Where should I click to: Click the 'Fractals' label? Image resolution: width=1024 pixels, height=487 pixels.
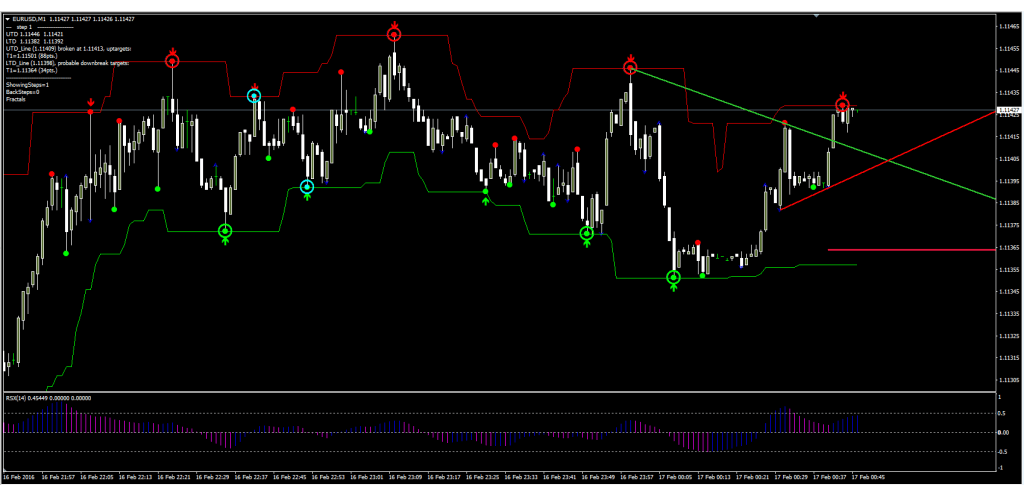[x=16, y=99]
